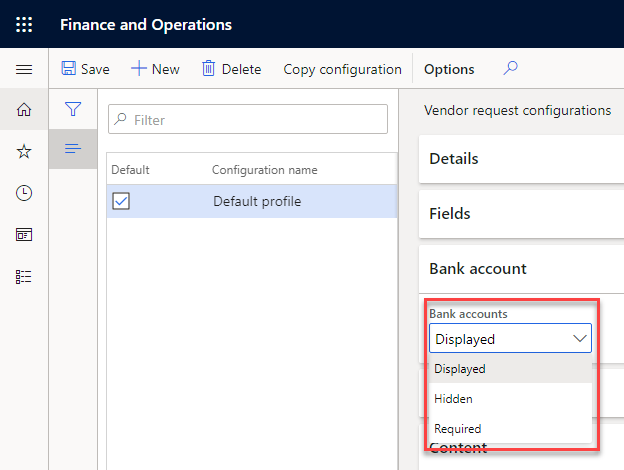Choose Required in the dropdown list
Image resolution: width=624 pixels, height=470 pixels.
(510, 429)
